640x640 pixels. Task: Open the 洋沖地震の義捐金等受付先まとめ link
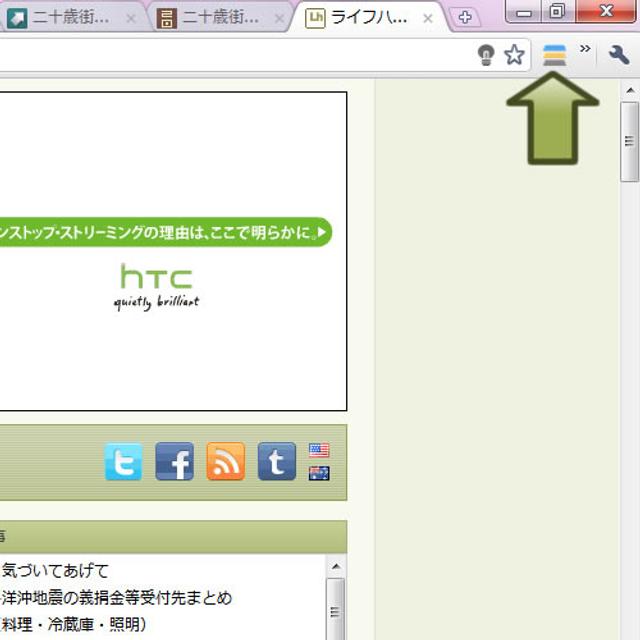(x=116, y=598)
